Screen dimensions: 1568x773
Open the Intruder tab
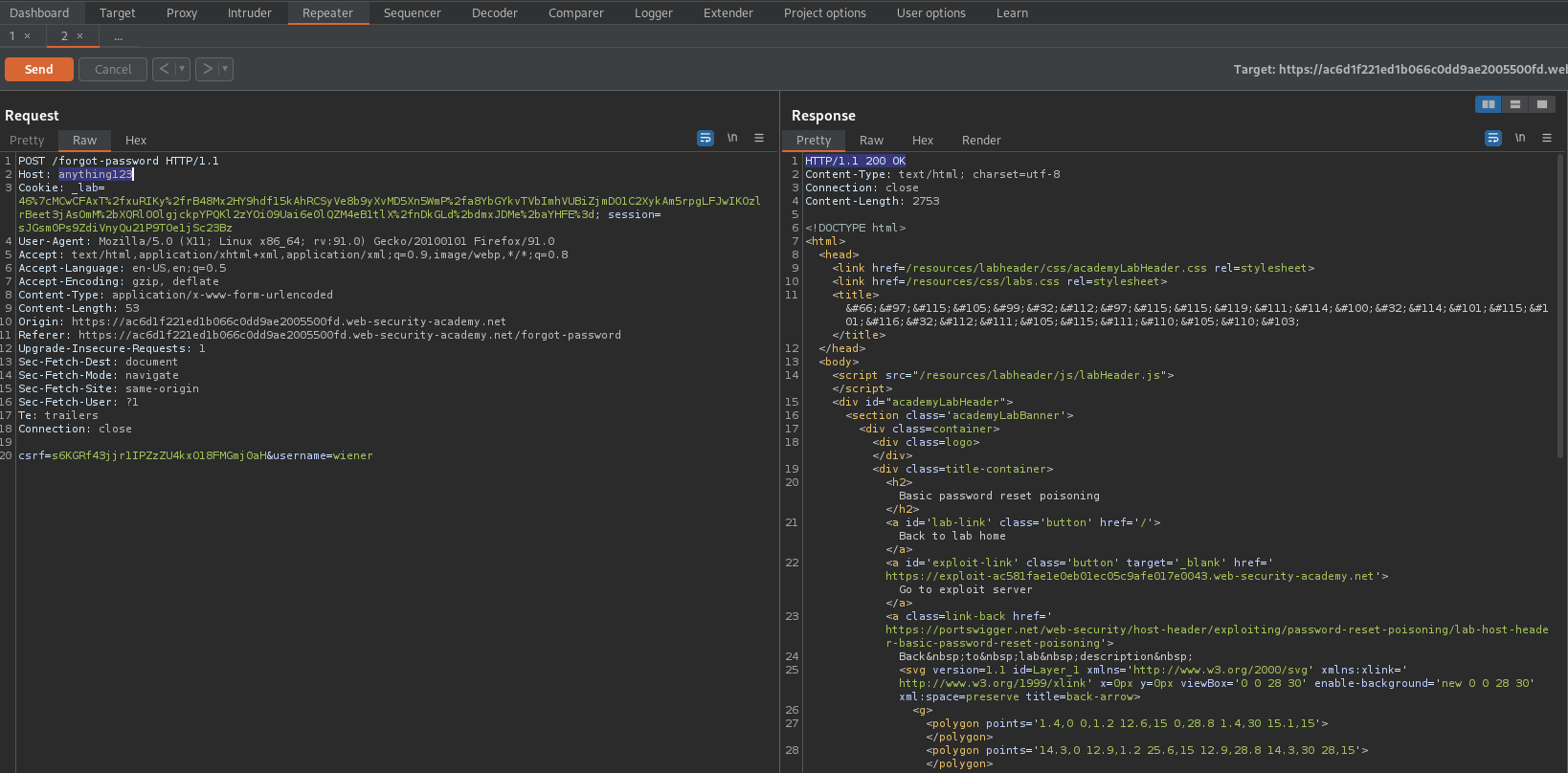(250, 12)
